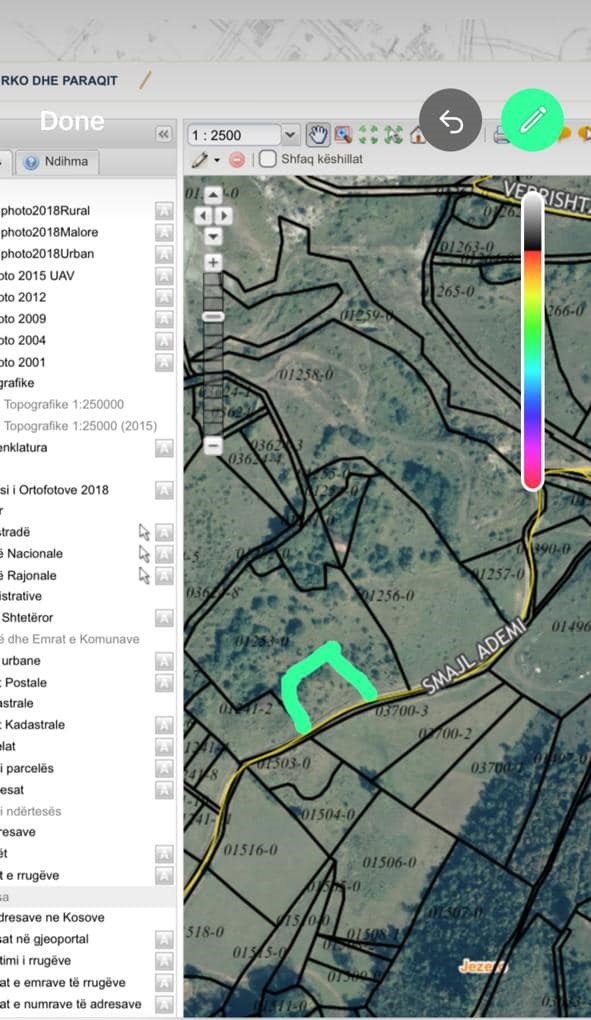Click the cursor select icon in the 'stradë' row

point(144,532)
